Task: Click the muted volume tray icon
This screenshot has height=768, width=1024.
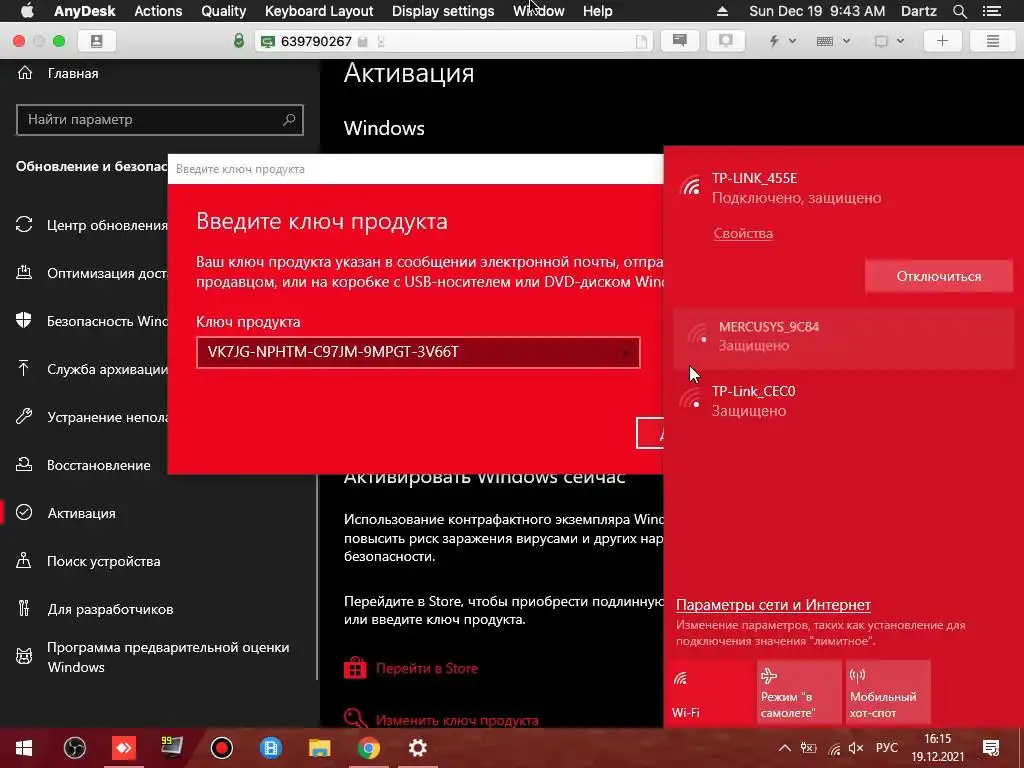Action: tap(856, 748)
